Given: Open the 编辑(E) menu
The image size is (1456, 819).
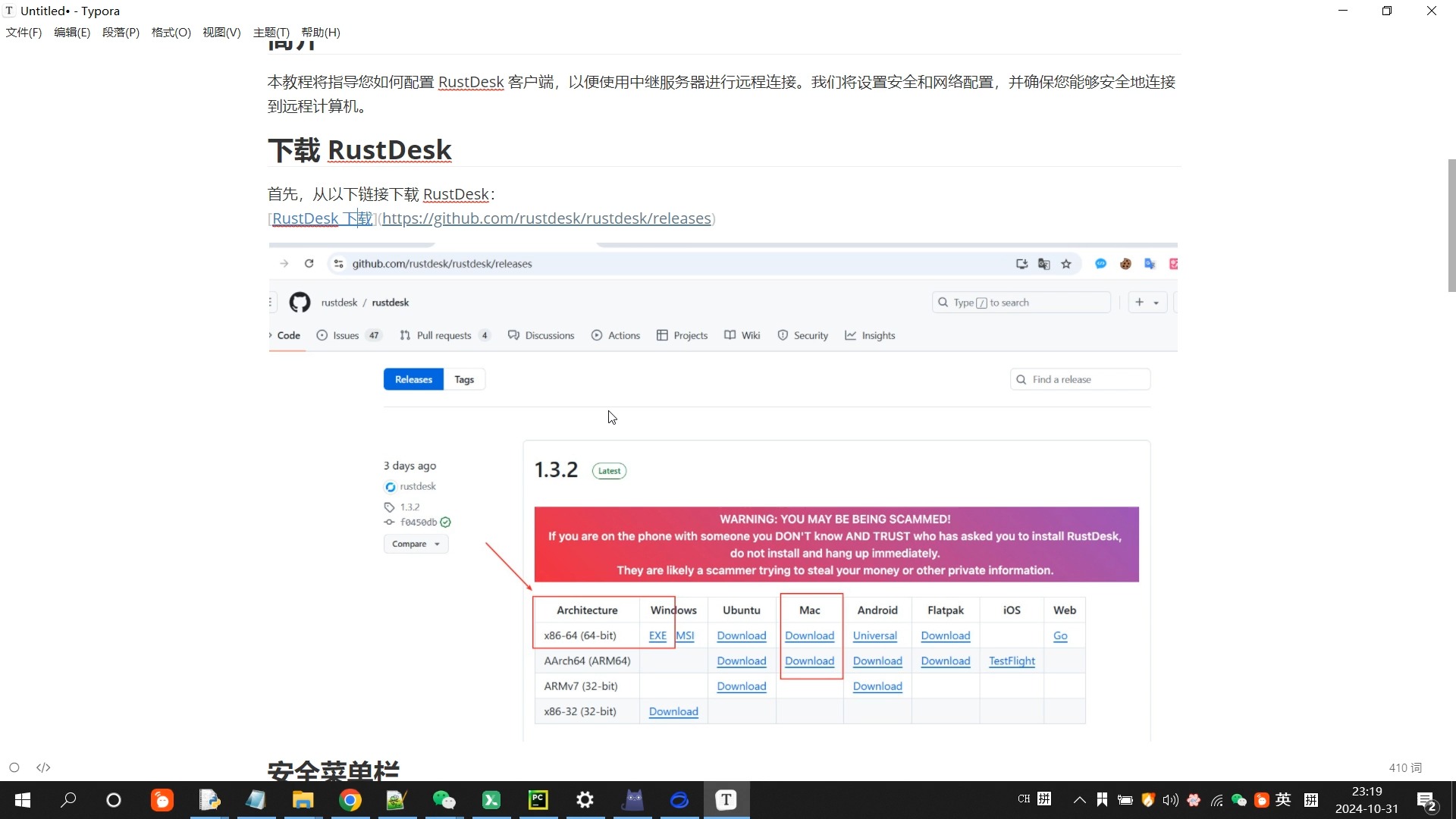Looking at the screenshot, I should (x=72, y=33).
